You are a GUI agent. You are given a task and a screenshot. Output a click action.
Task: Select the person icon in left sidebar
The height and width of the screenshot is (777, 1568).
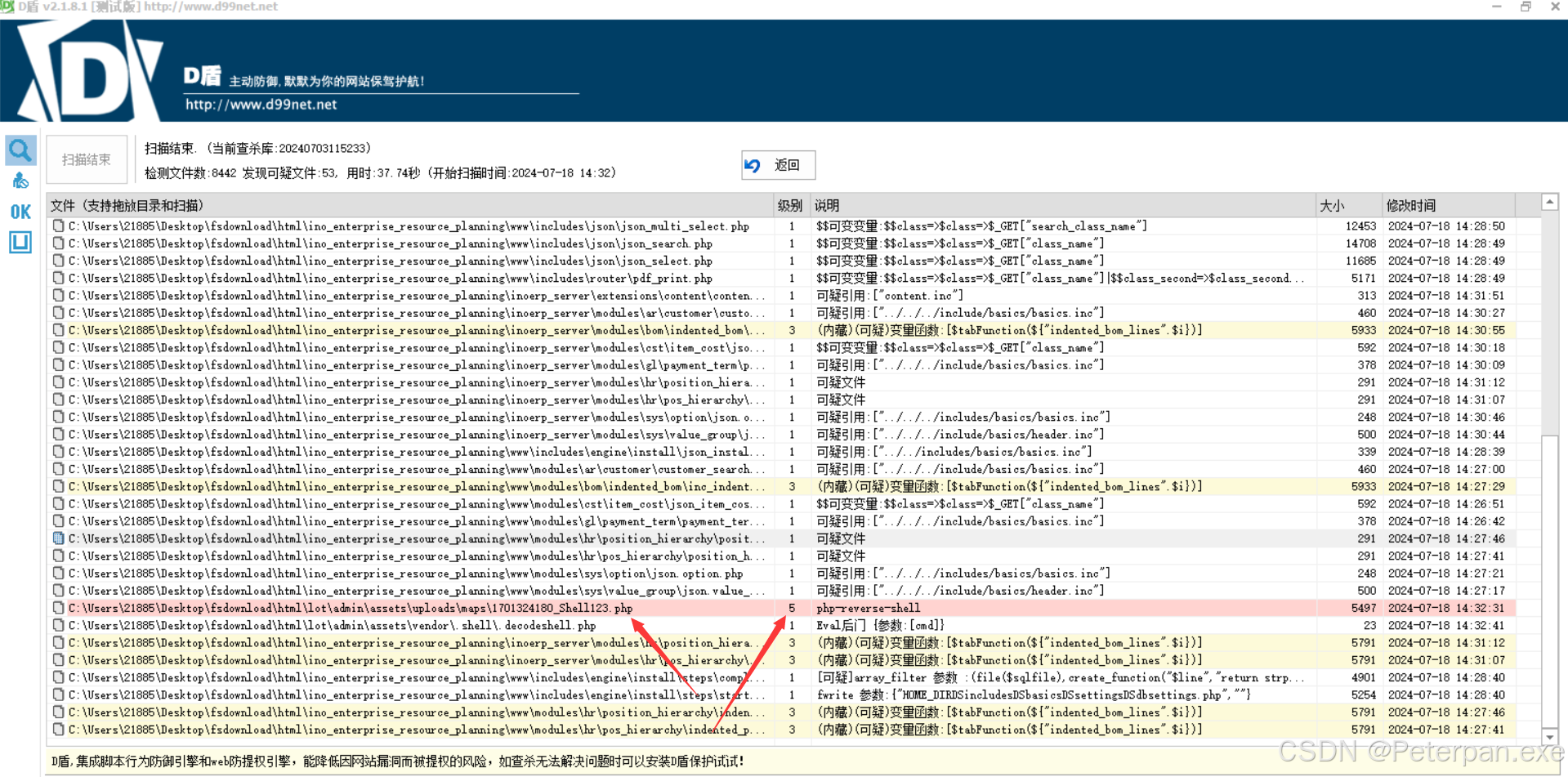20,181
